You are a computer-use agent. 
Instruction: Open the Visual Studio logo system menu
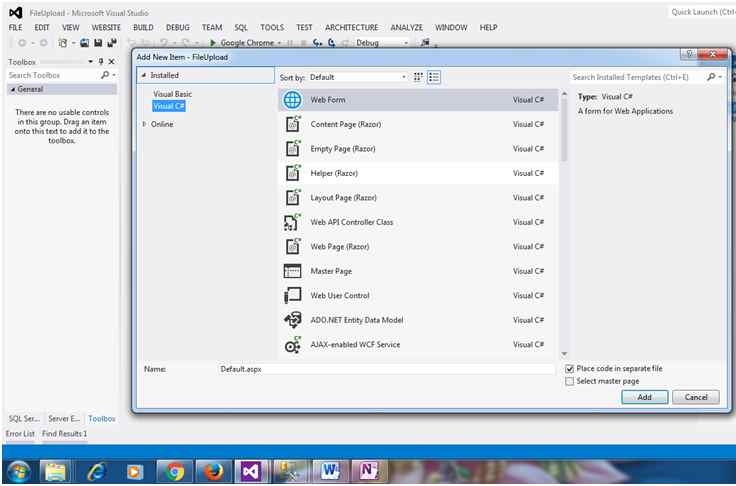[x=15, y=13]
